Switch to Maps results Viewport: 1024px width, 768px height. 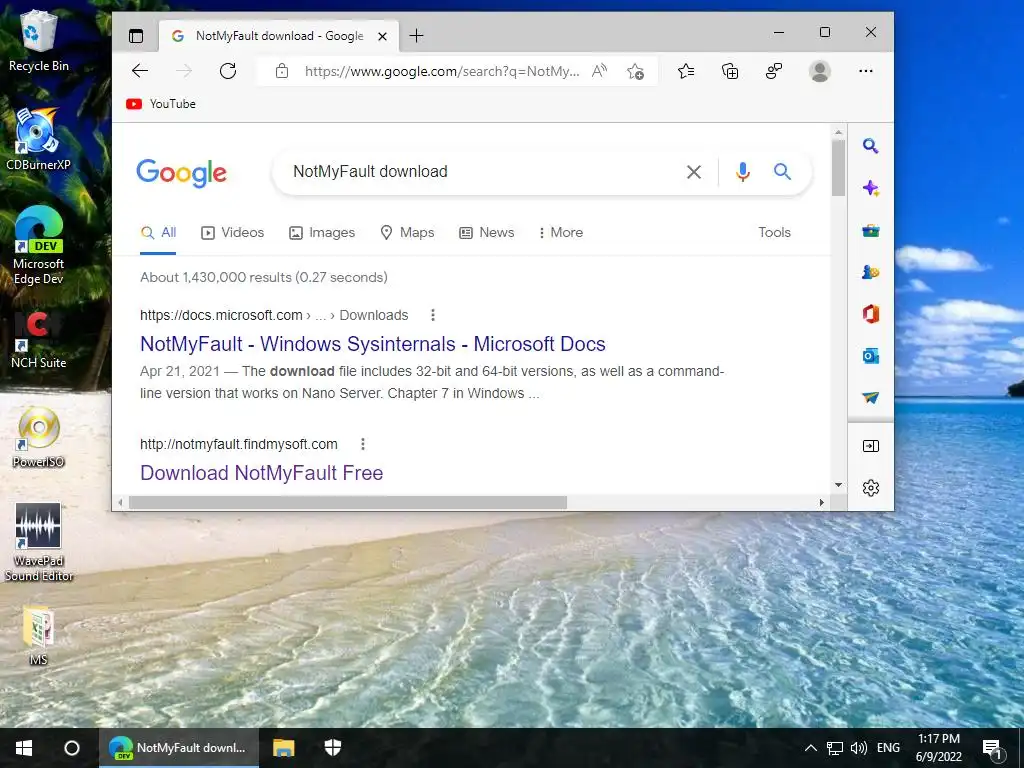pyautogui.click(x=407, y=232)
